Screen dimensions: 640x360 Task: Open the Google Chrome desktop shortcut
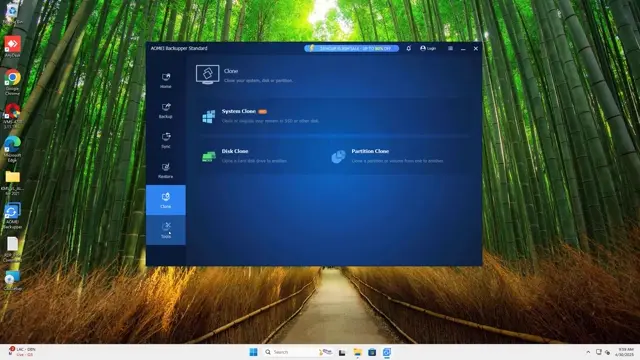12,82
